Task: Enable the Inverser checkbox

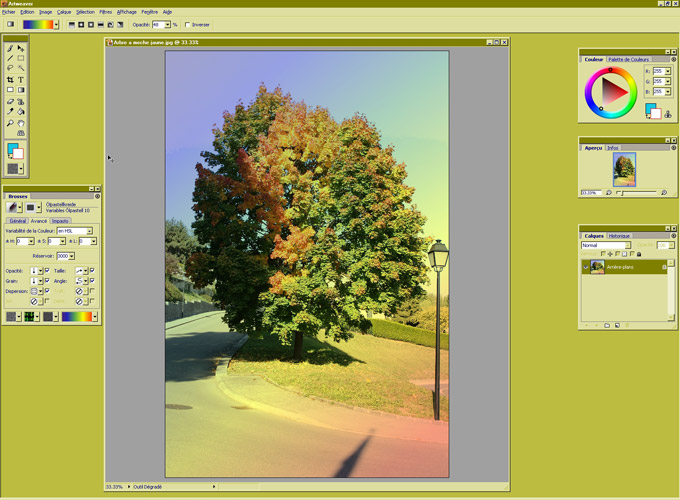Action: click(188, 25)
